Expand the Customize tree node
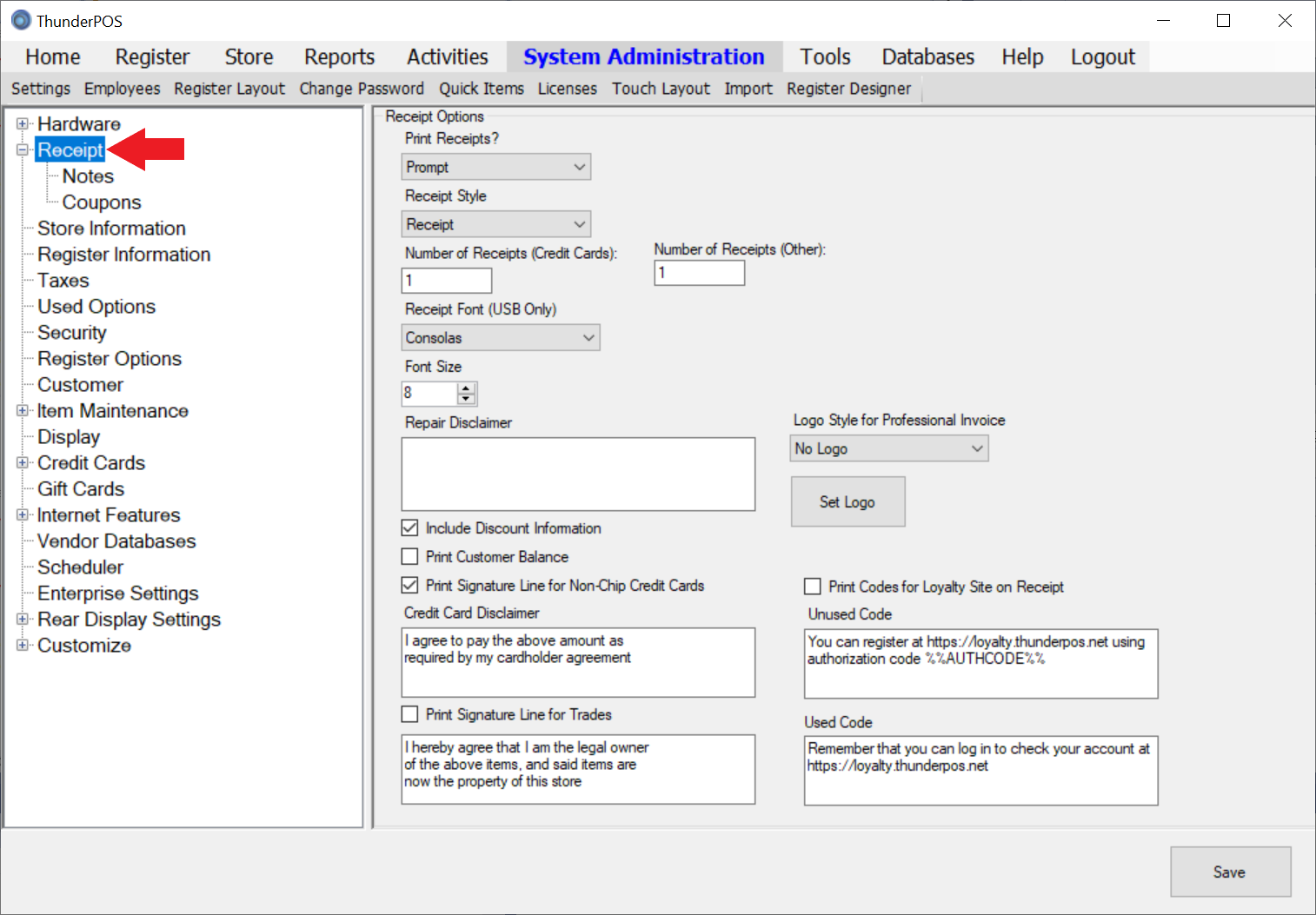Image resolution: width=1316 pixels, height=915 pixels. click(x=23, y=645)
